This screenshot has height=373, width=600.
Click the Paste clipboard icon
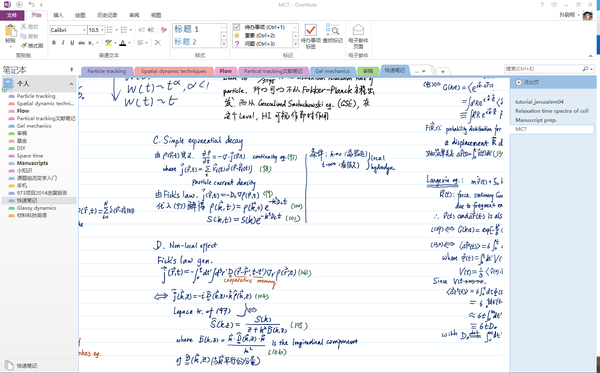10,31
